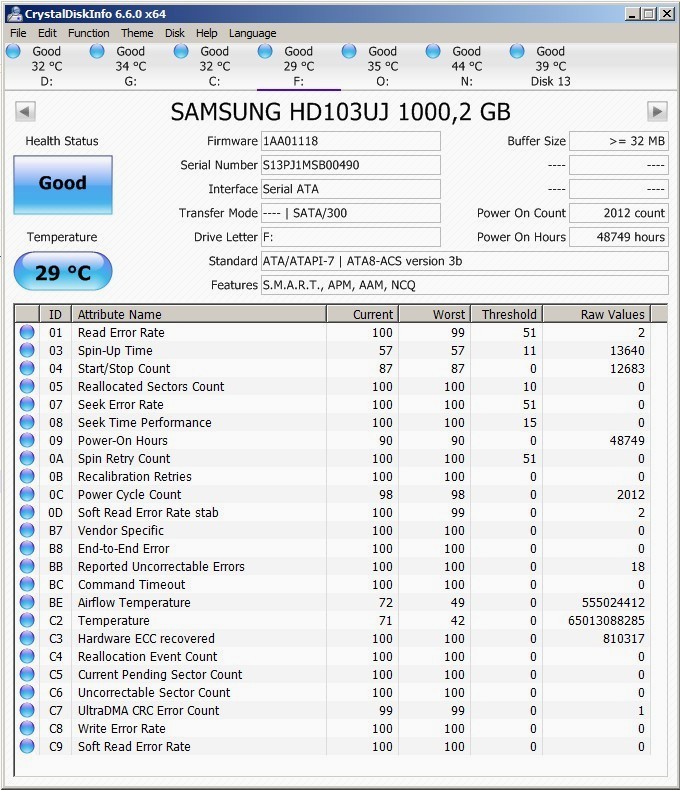Click the Worst column header
This screenshot has height=790, width=680.
click(435, 314)
